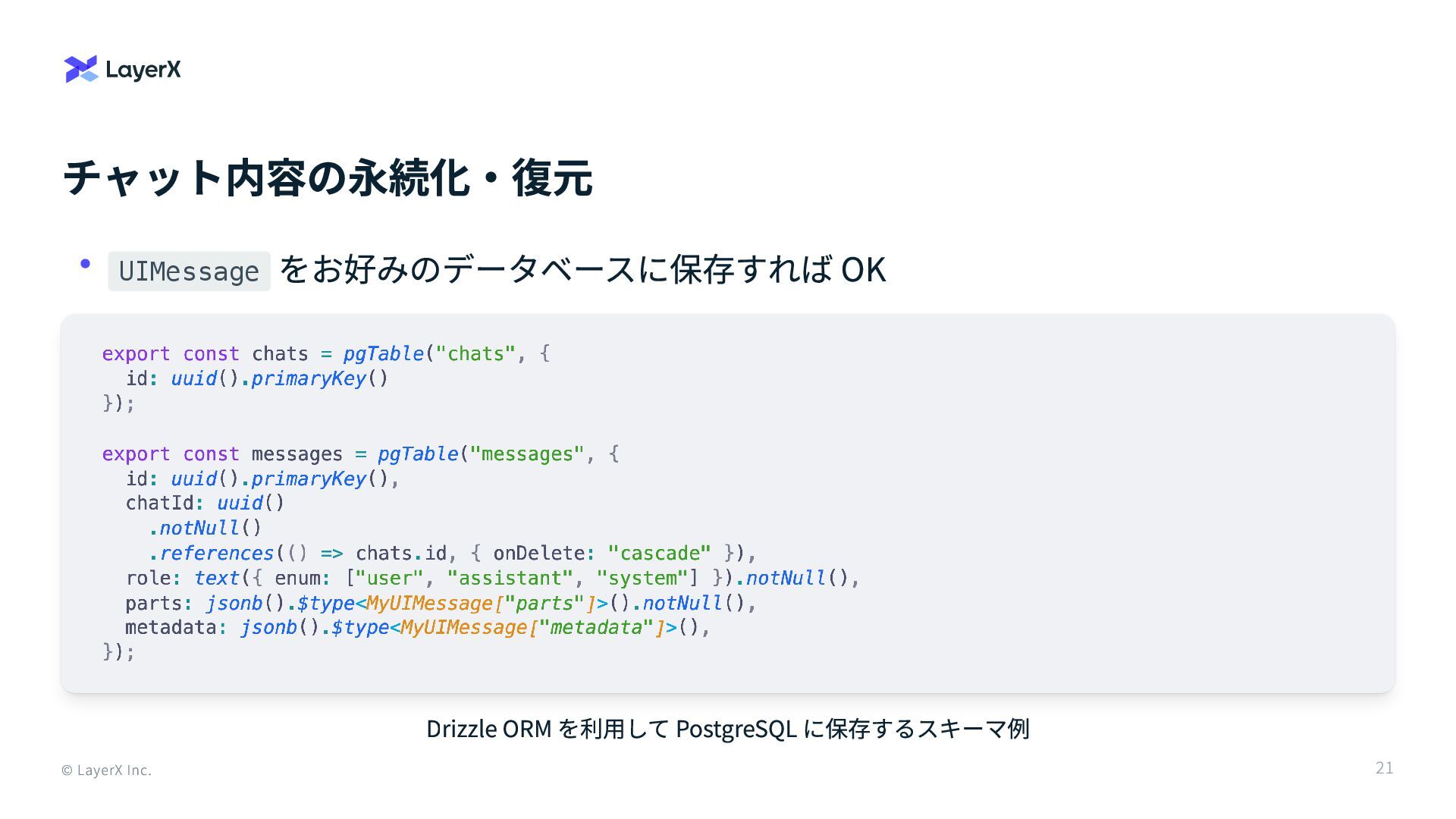
Task: Click the .references method call
Action: click(211, 553)
